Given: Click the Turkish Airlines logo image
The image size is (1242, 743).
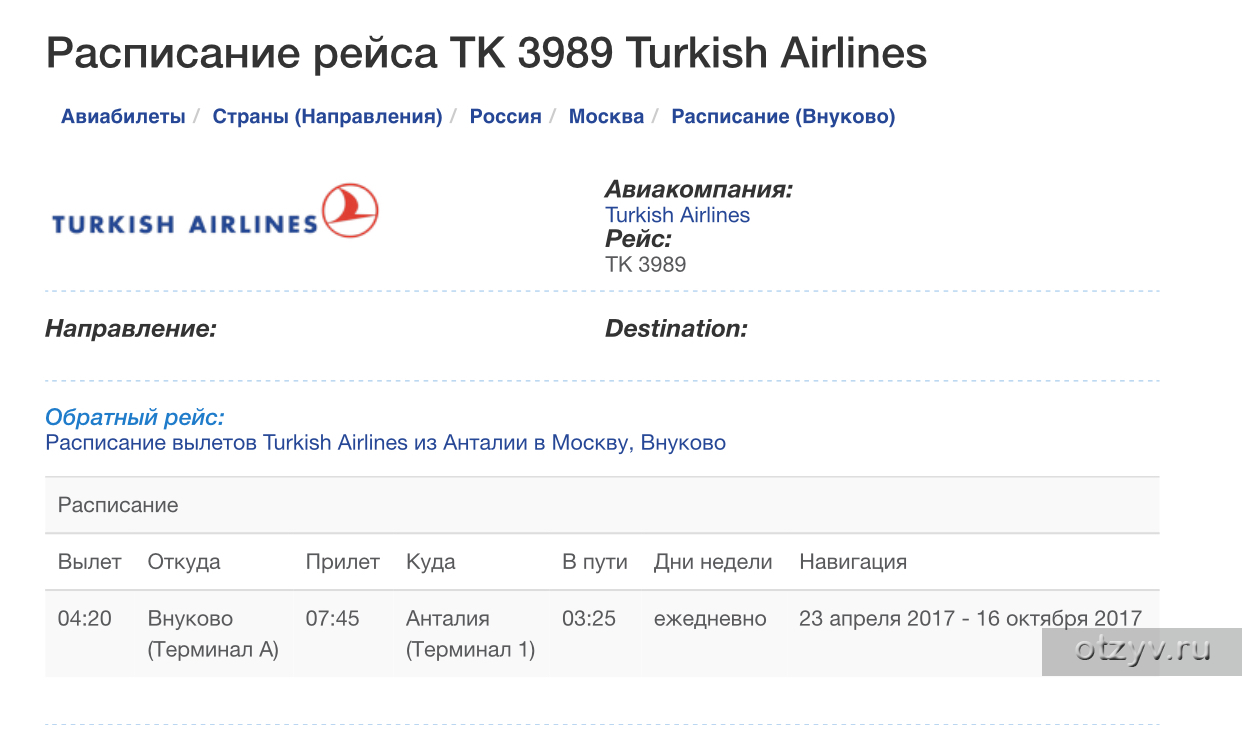Looking at the screenshot, I should 215,212.
